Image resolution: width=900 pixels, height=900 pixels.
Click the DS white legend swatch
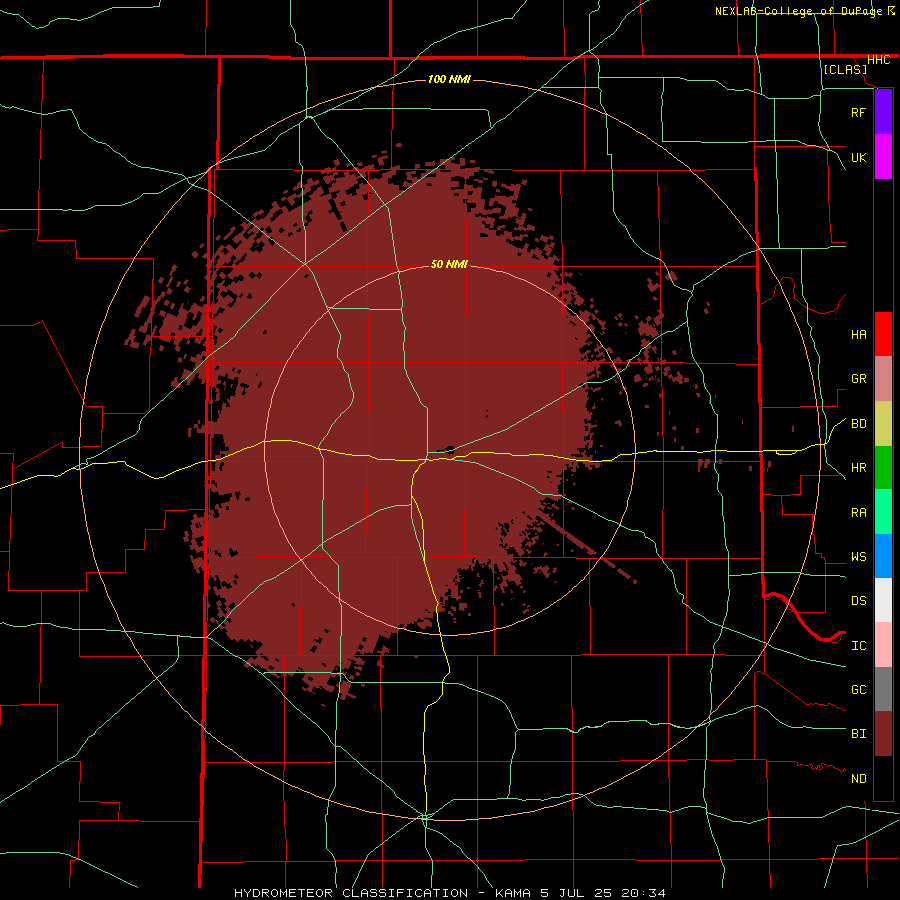(x=883, y=600)
